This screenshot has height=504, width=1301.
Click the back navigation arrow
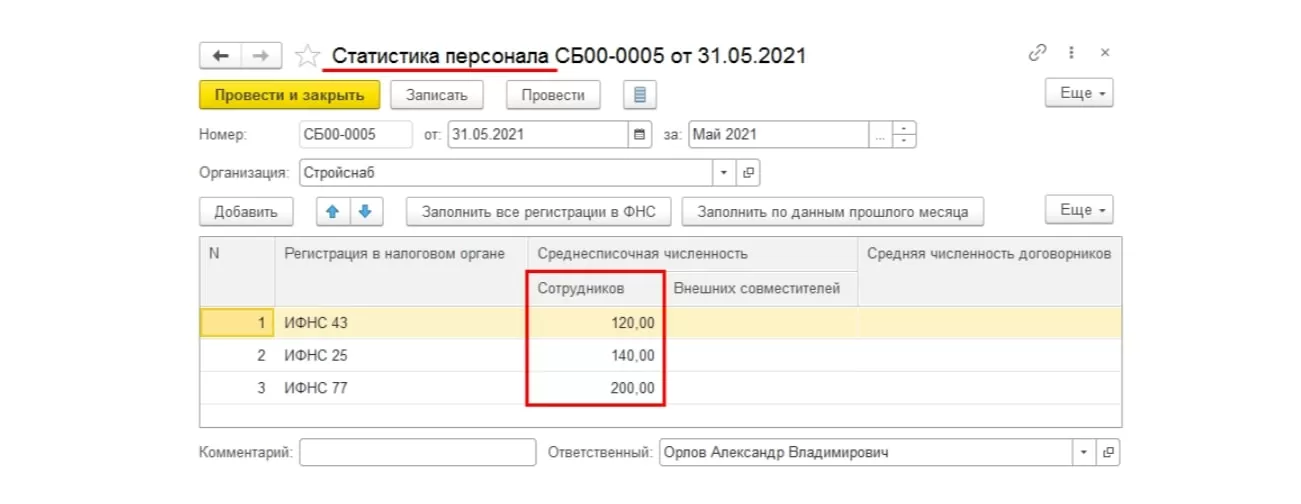coord(221,56)
